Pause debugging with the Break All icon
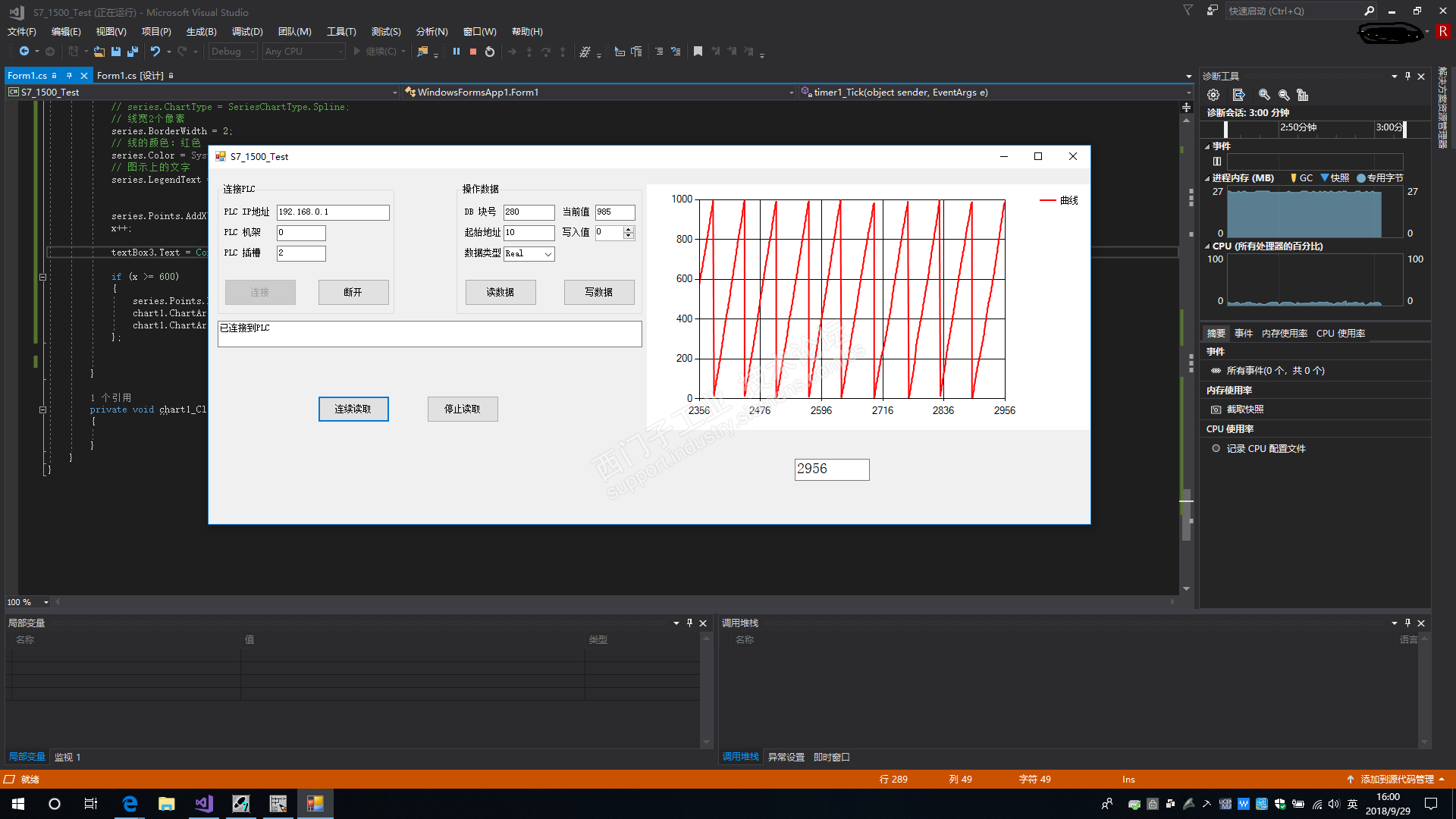The height and width of the screenshot is (819, 1456). 457,52
